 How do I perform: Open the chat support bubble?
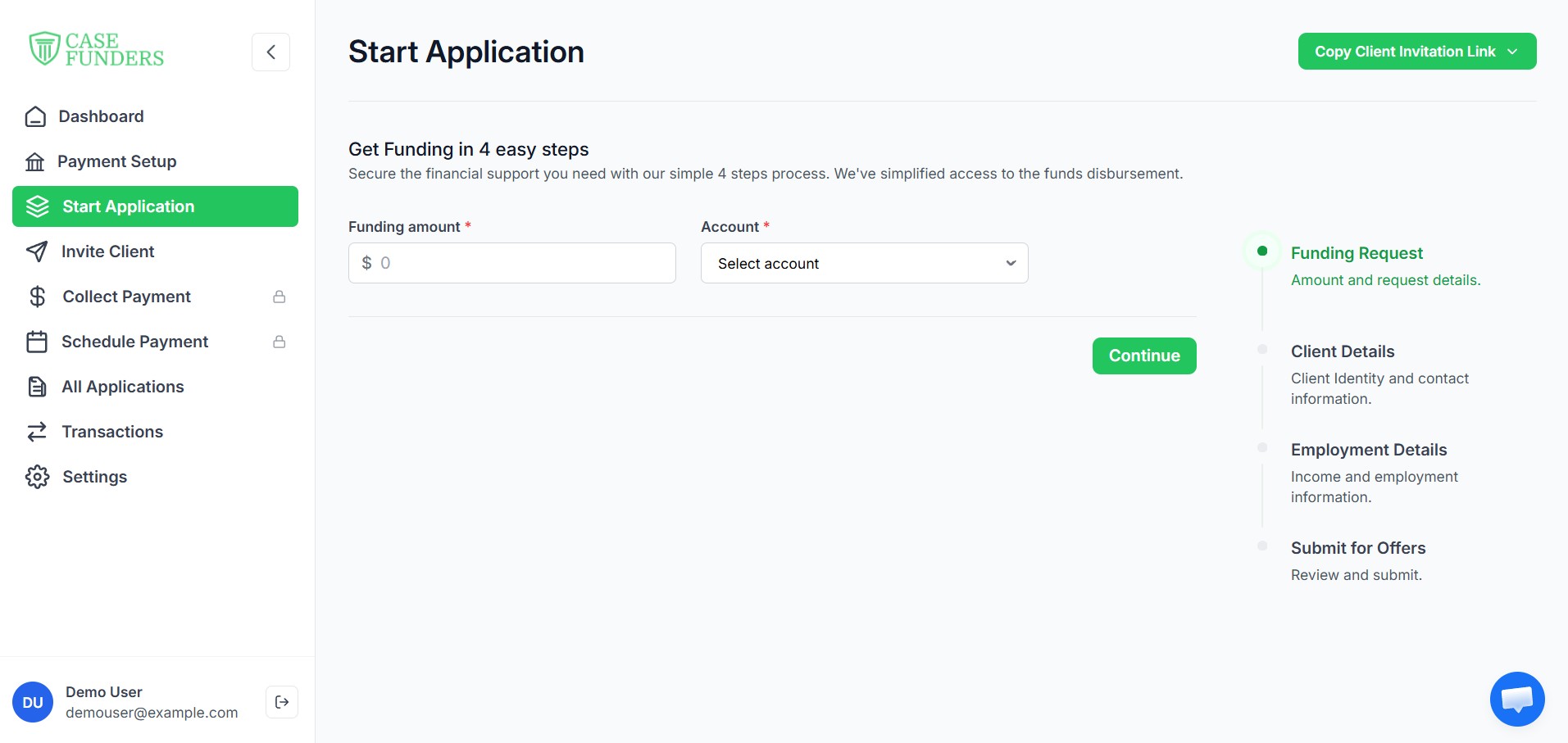(x=1517, y=699)
